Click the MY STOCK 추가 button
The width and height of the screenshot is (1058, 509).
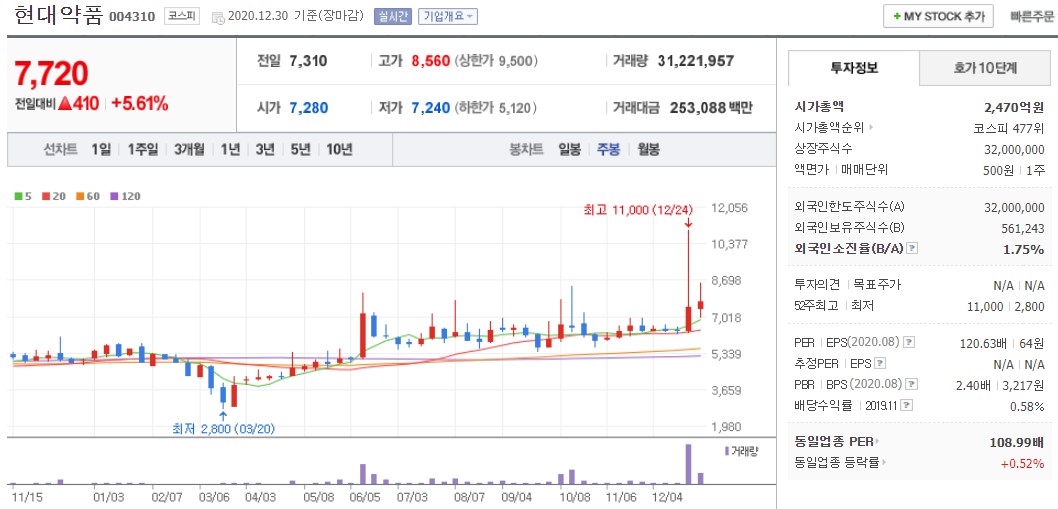938,16
